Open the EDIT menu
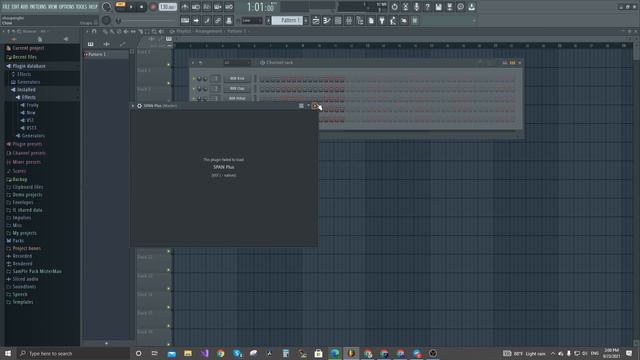Screen dimensions: 640x360 15,7
